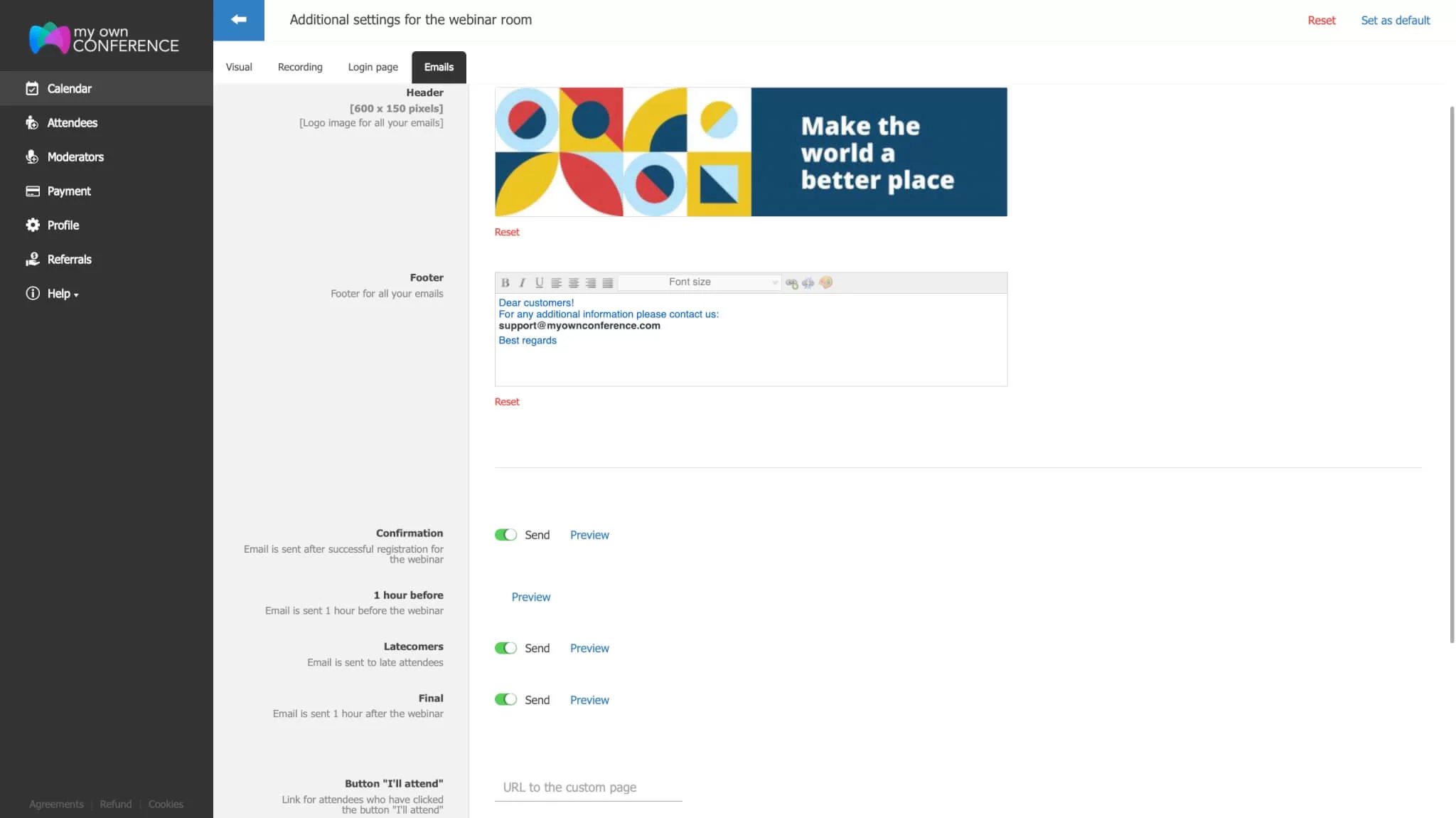Screen dimensions: 1456x818
Task: Click URL to the custom page field
Action: click(588, 787)
